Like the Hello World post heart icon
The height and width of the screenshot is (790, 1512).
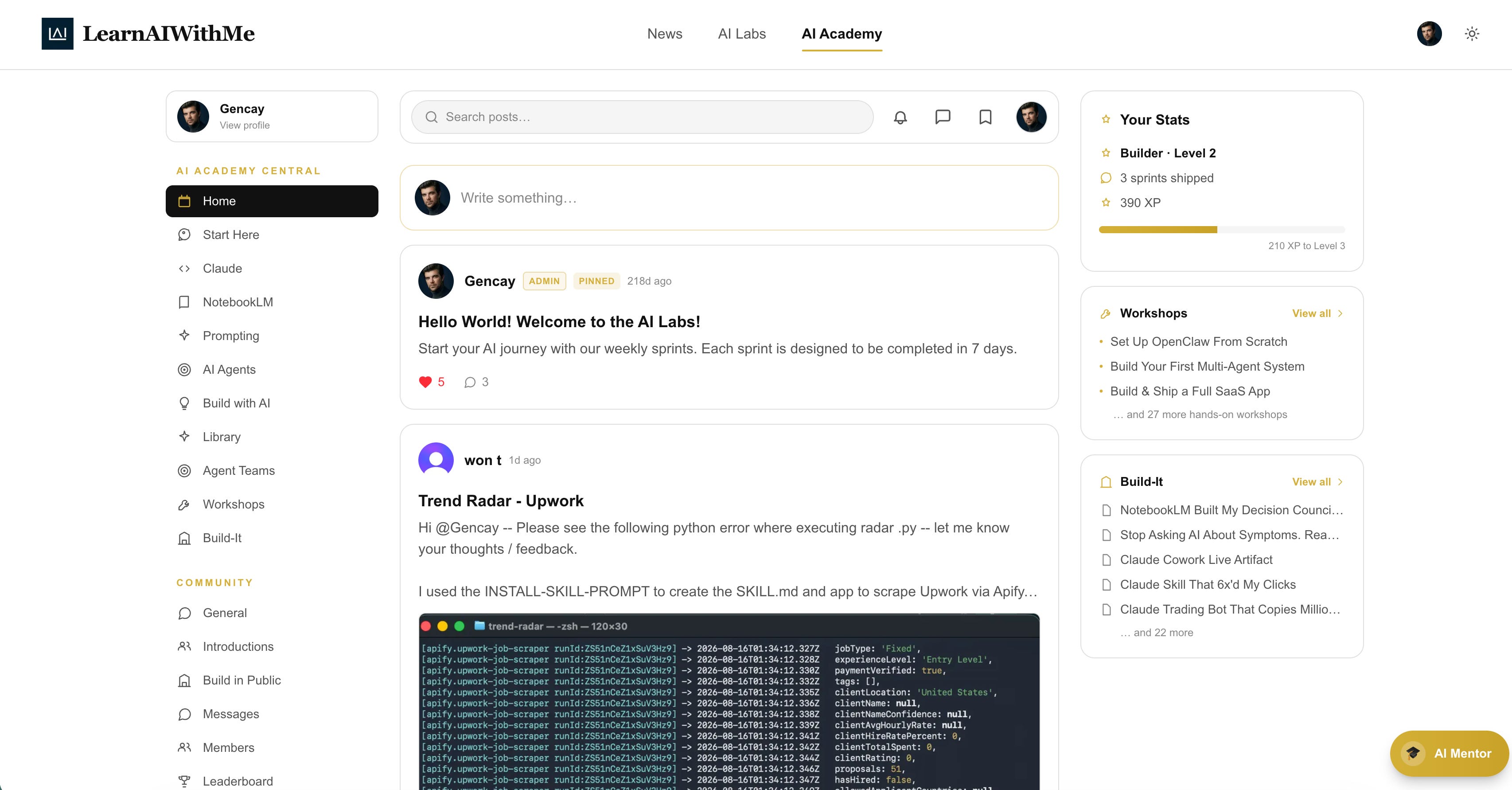pos(425,382)
